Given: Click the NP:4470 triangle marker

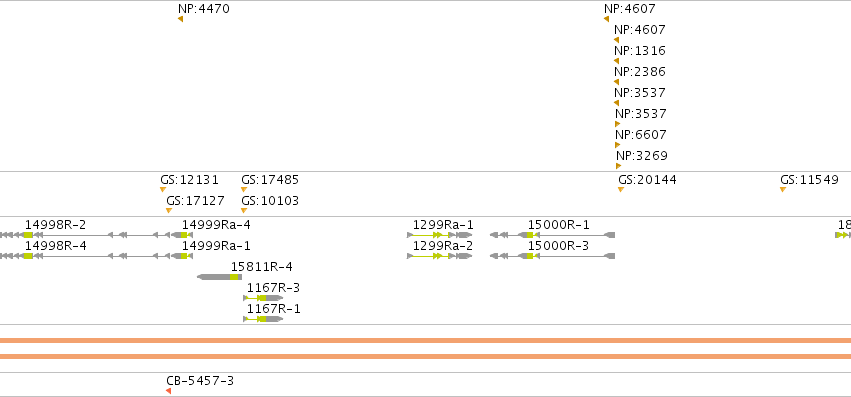Looking at the screenshot, I should [180, 20].
